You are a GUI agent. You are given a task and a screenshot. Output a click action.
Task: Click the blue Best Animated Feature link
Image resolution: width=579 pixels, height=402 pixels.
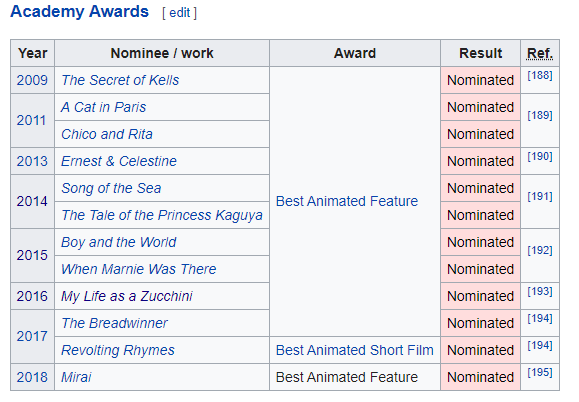tap(347, 201)
